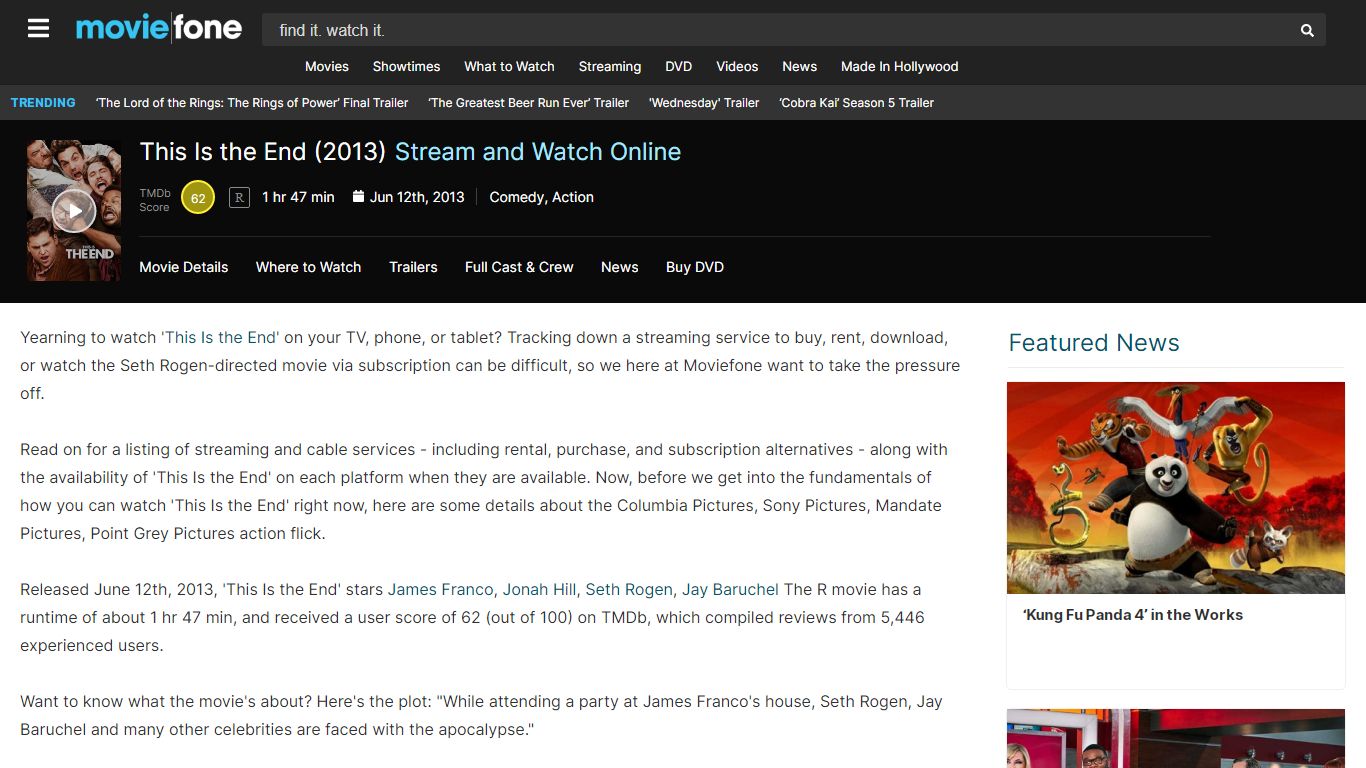
Task: Click the Moviefone logo
Action: pos(159,28)
